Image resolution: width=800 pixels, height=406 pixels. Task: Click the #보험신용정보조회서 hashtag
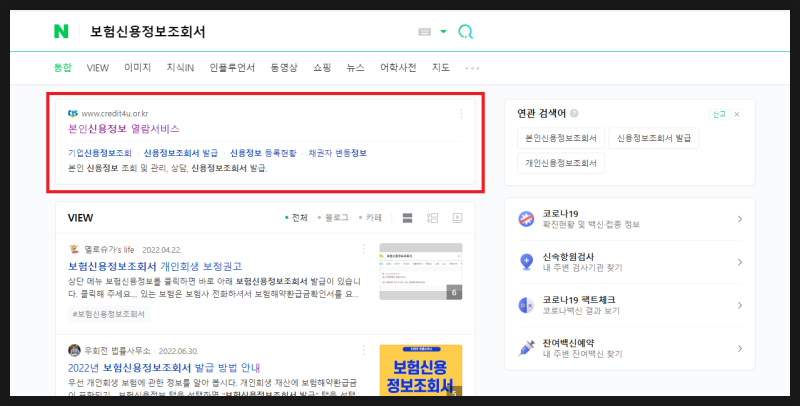(x=109, y=314)
